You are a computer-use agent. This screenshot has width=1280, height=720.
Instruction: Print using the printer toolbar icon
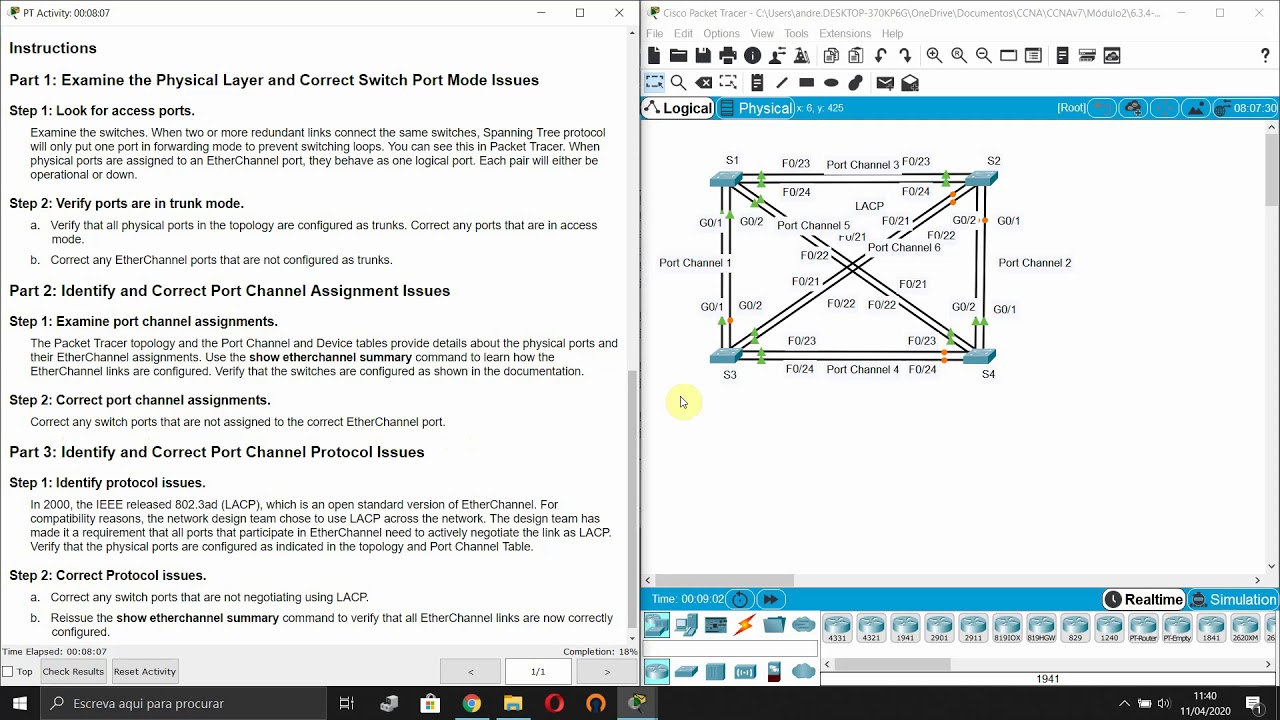pos(728,56)
